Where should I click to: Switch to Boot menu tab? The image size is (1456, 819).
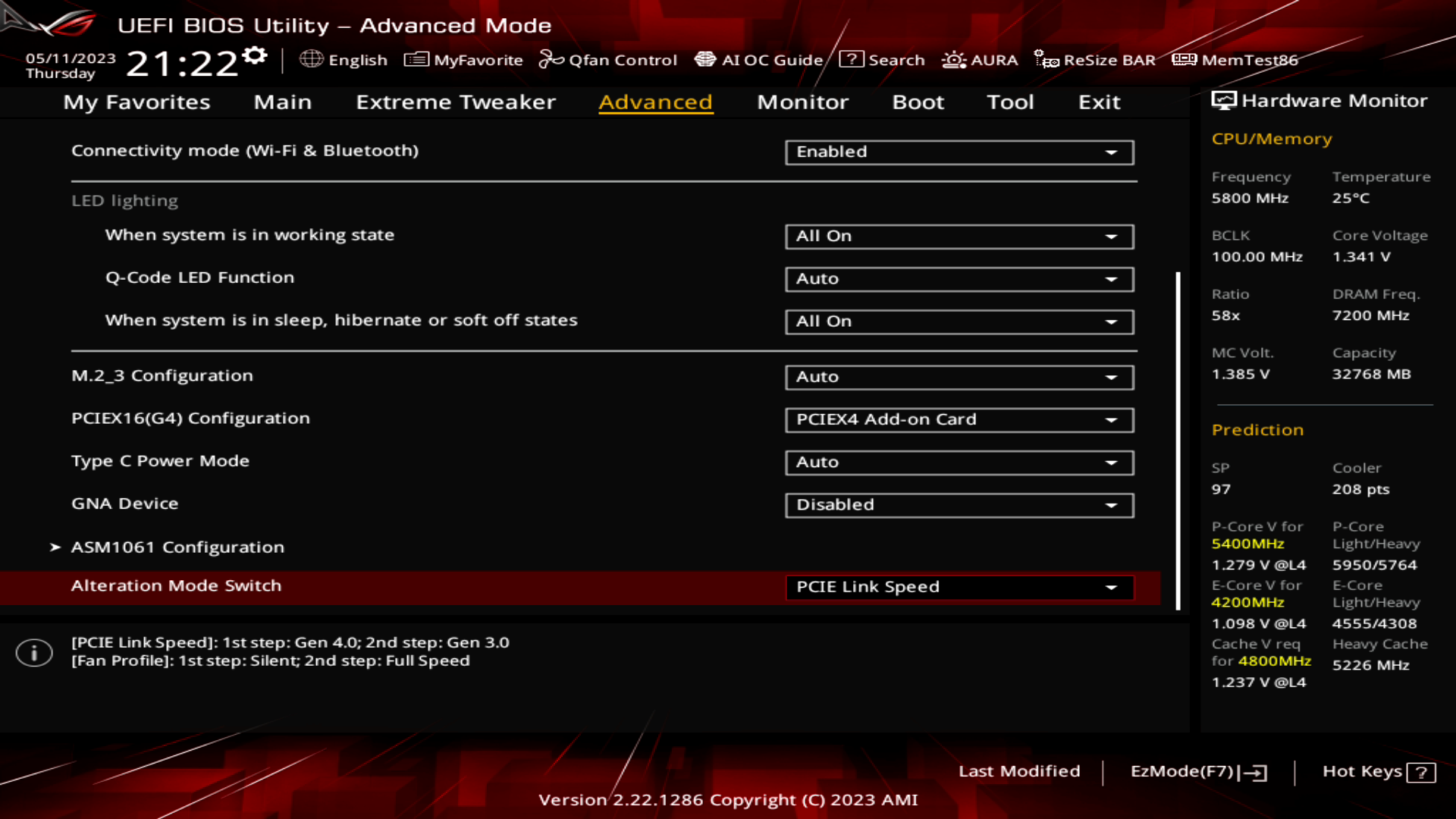coord(917,101)
